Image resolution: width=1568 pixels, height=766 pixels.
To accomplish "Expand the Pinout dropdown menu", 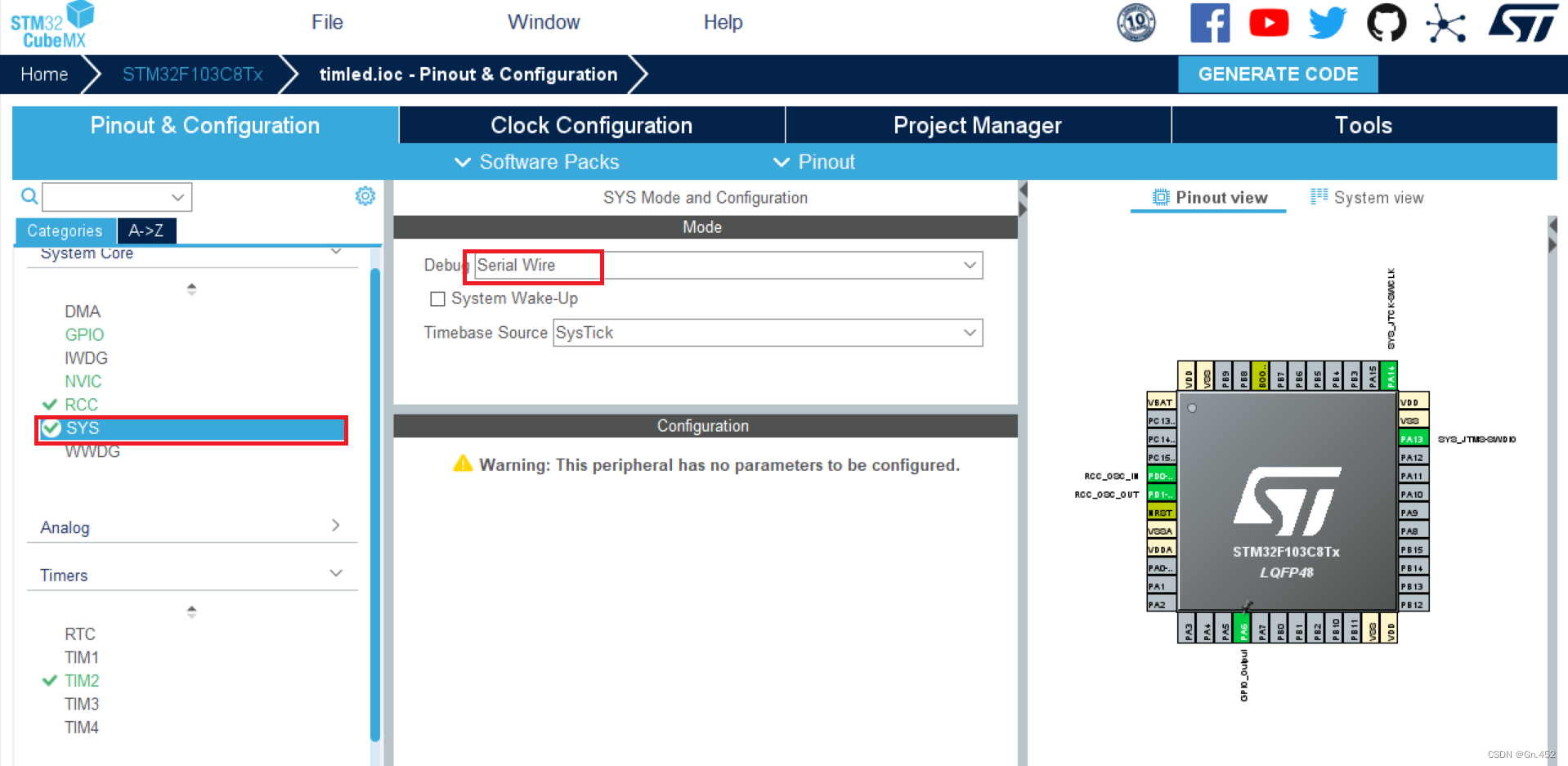I will pos(814,162).
